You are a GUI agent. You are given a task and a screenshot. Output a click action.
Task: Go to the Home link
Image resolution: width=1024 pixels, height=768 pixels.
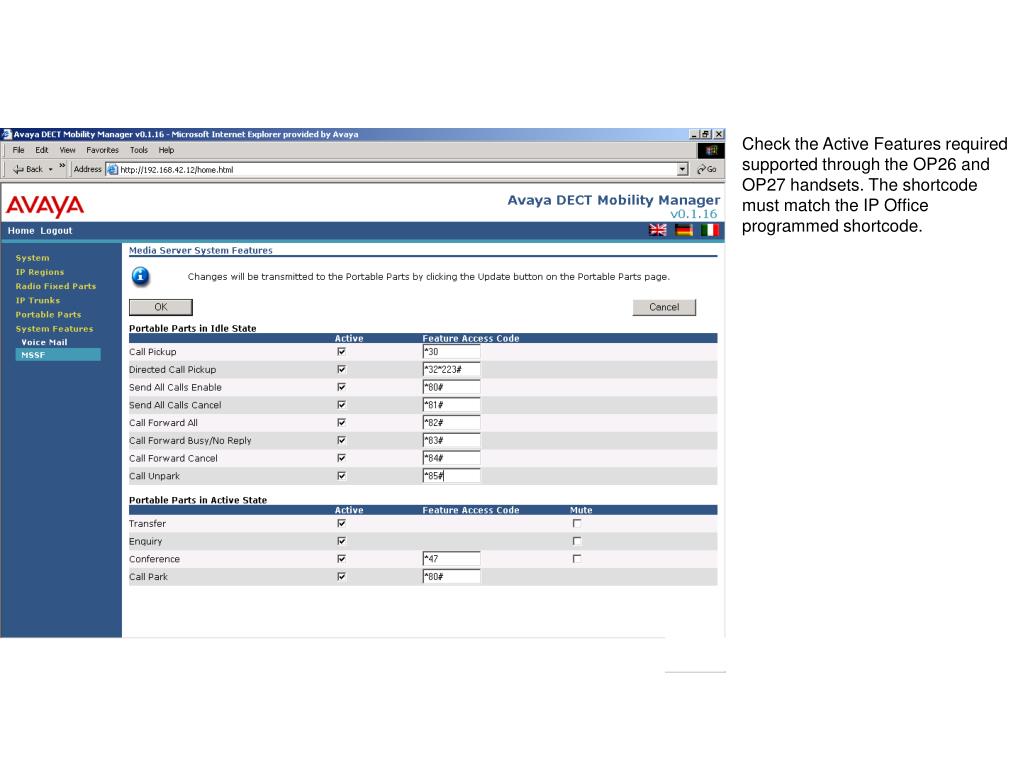tap(21, 231)
